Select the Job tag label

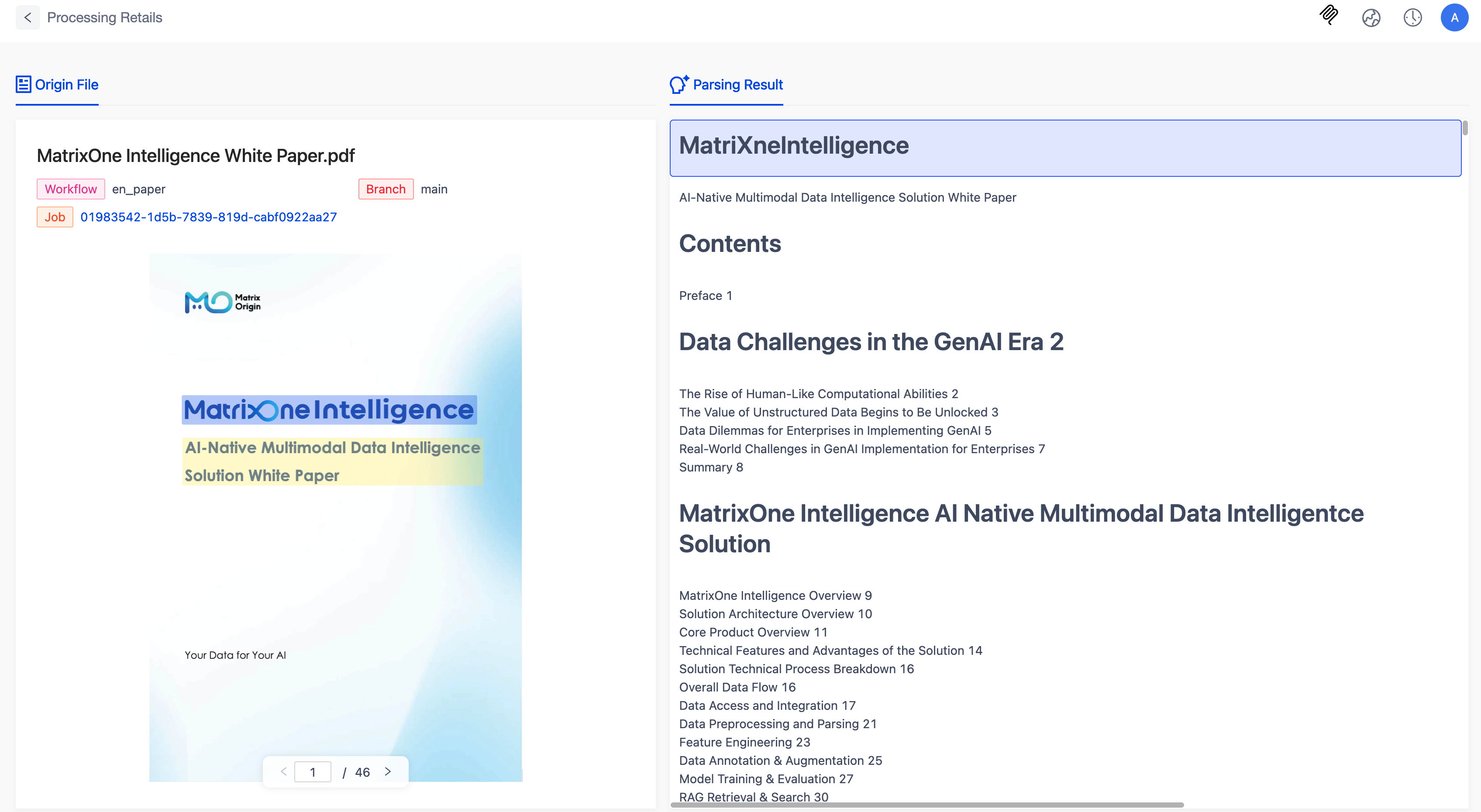[55, 217]
